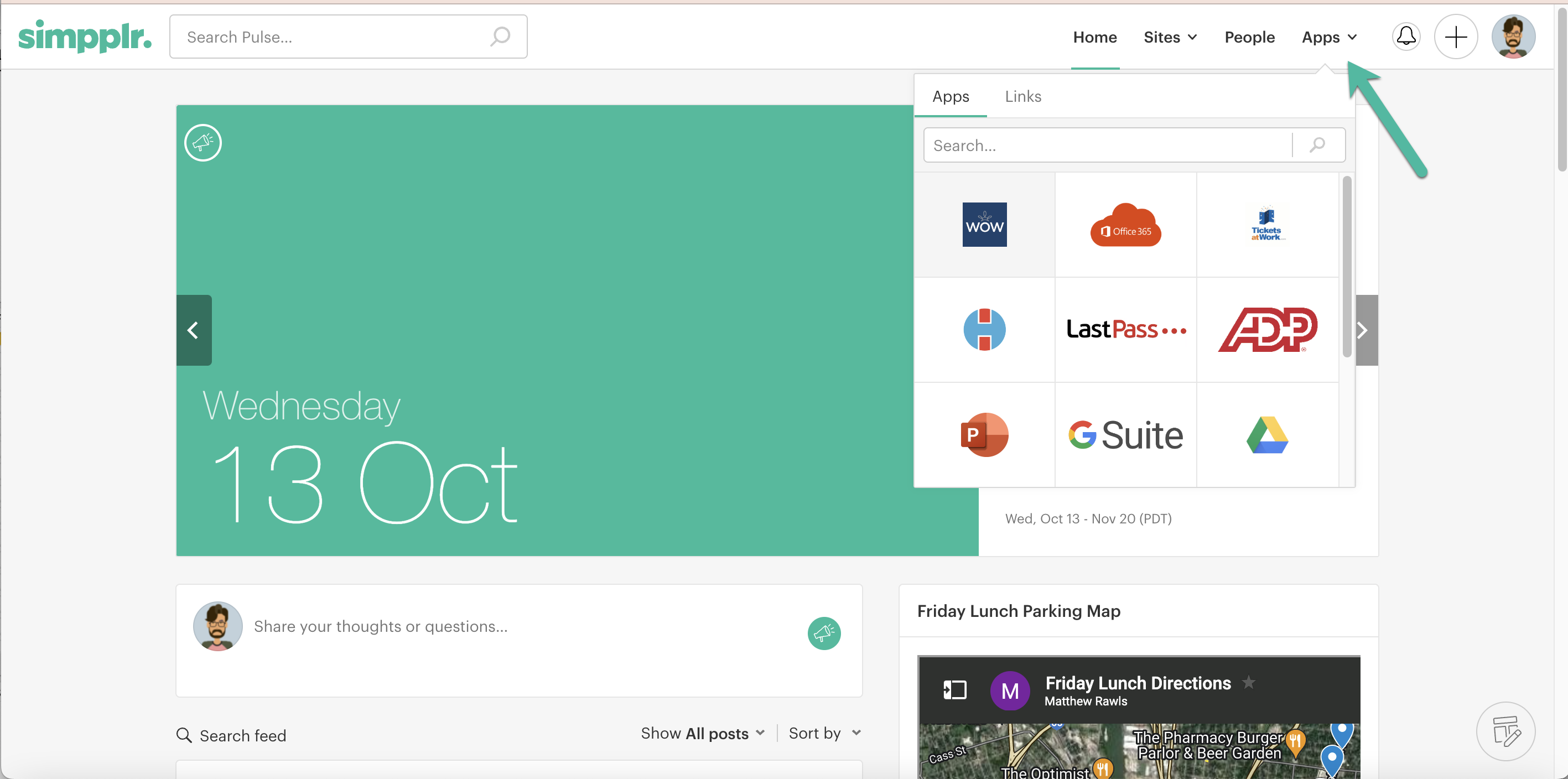The height and width of the screenshot is (779, 1568).
Task: Click the green megaphone in post box
Action: point(824,633)
